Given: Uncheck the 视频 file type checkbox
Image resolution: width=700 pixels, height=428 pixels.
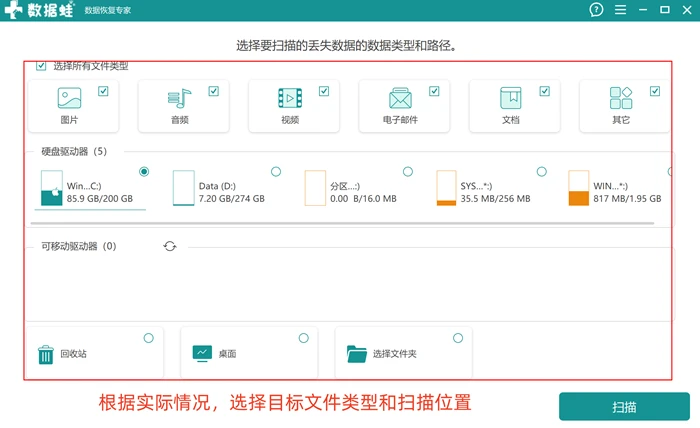Looking at the screenshot, I should point(324,91).
